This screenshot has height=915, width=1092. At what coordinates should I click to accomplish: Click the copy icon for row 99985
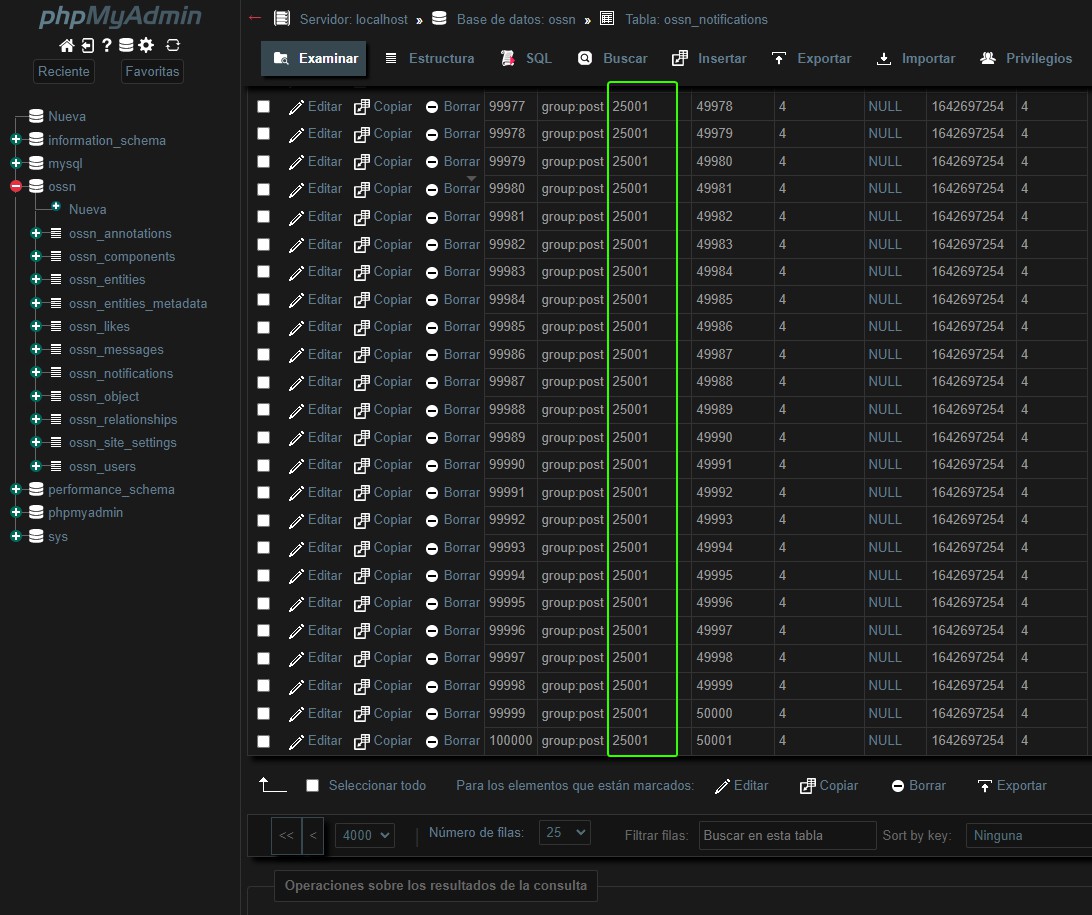tap(362, 327)
